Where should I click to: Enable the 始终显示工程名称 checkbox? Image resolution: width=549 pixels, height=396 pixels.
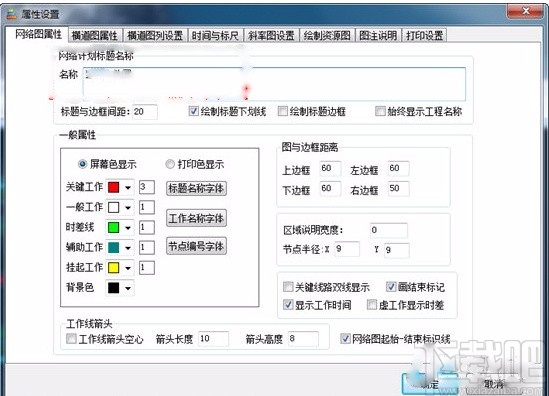coord(380,111)
